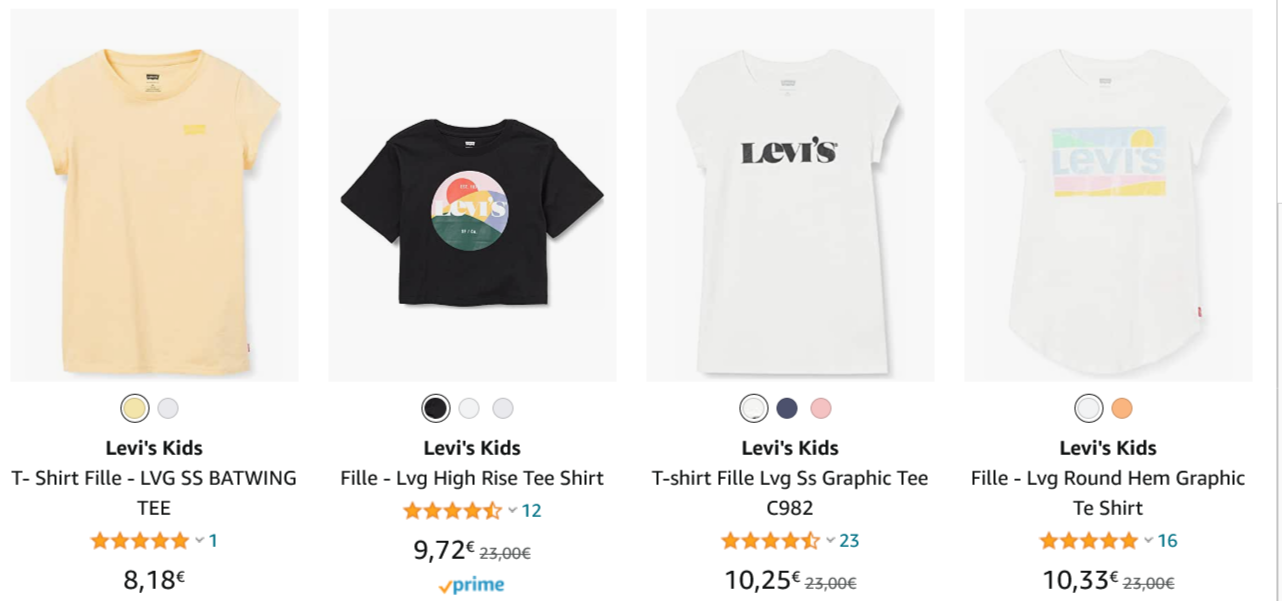Screen dimensions: 1282x601
Task: Open the Levi's Kids brand link on first product
Action: (x=154, y=447)
